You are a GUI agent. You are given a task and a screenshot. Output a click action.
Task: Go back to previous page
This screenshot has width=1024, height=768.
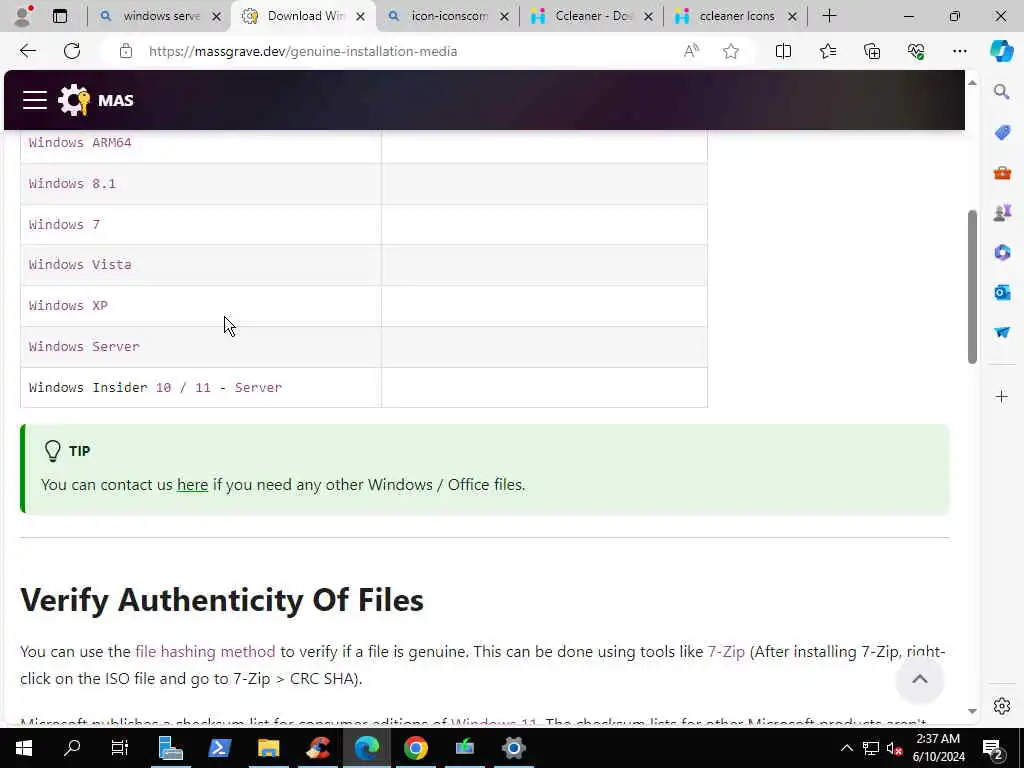click(27, 51)
